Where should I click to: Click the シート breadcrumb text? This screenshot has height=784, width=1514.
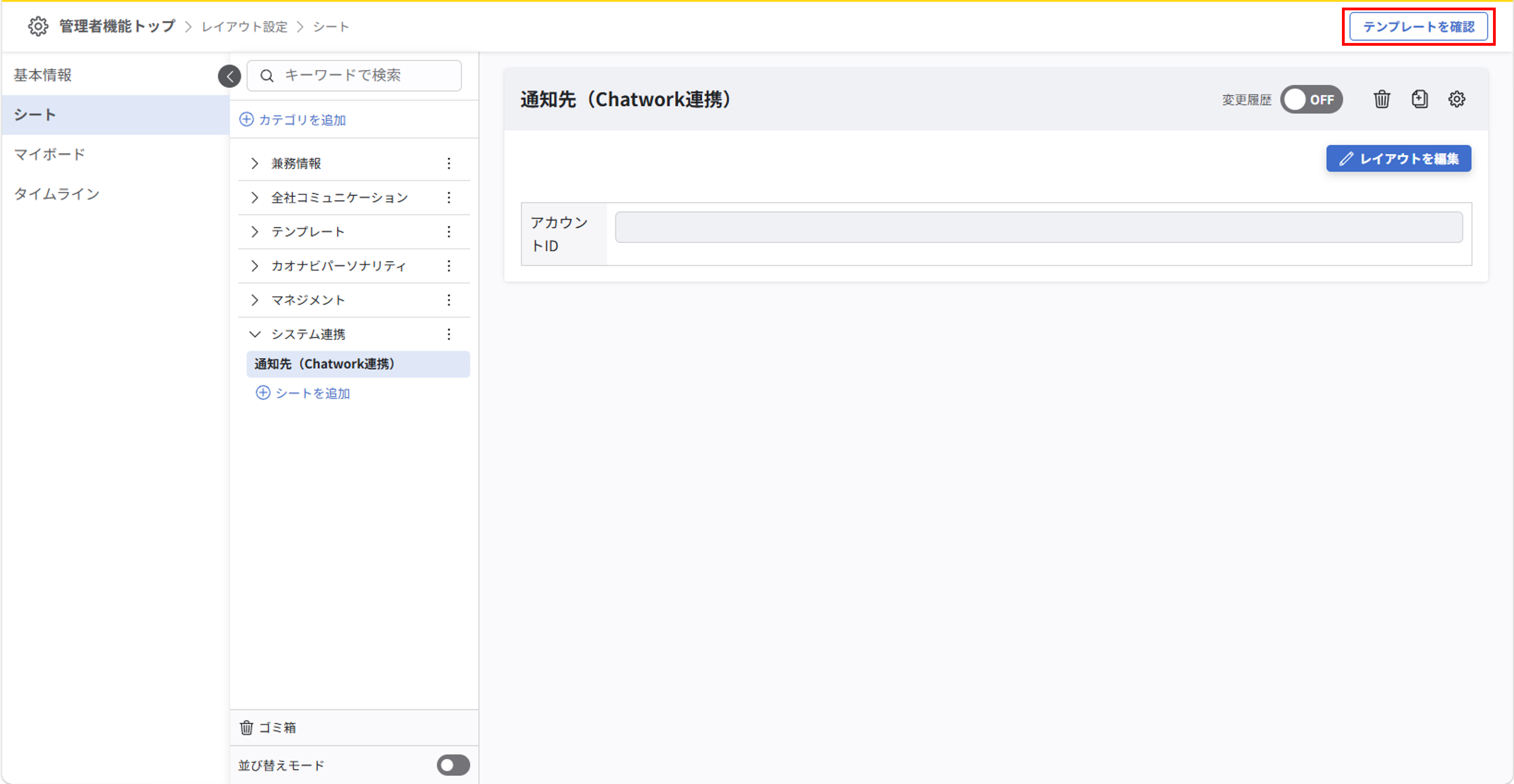click(331, 26)
